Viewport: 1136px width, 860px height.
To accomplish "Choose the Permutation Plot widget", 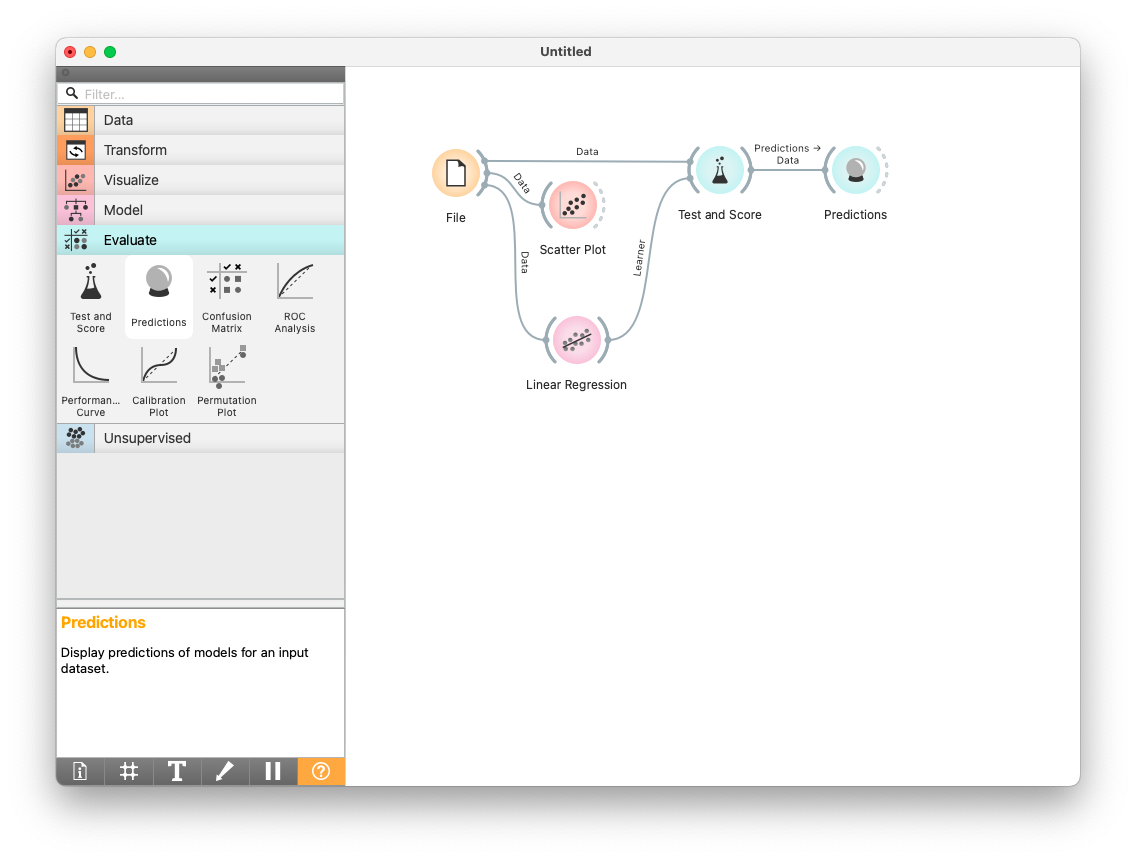I will [227, 381].
